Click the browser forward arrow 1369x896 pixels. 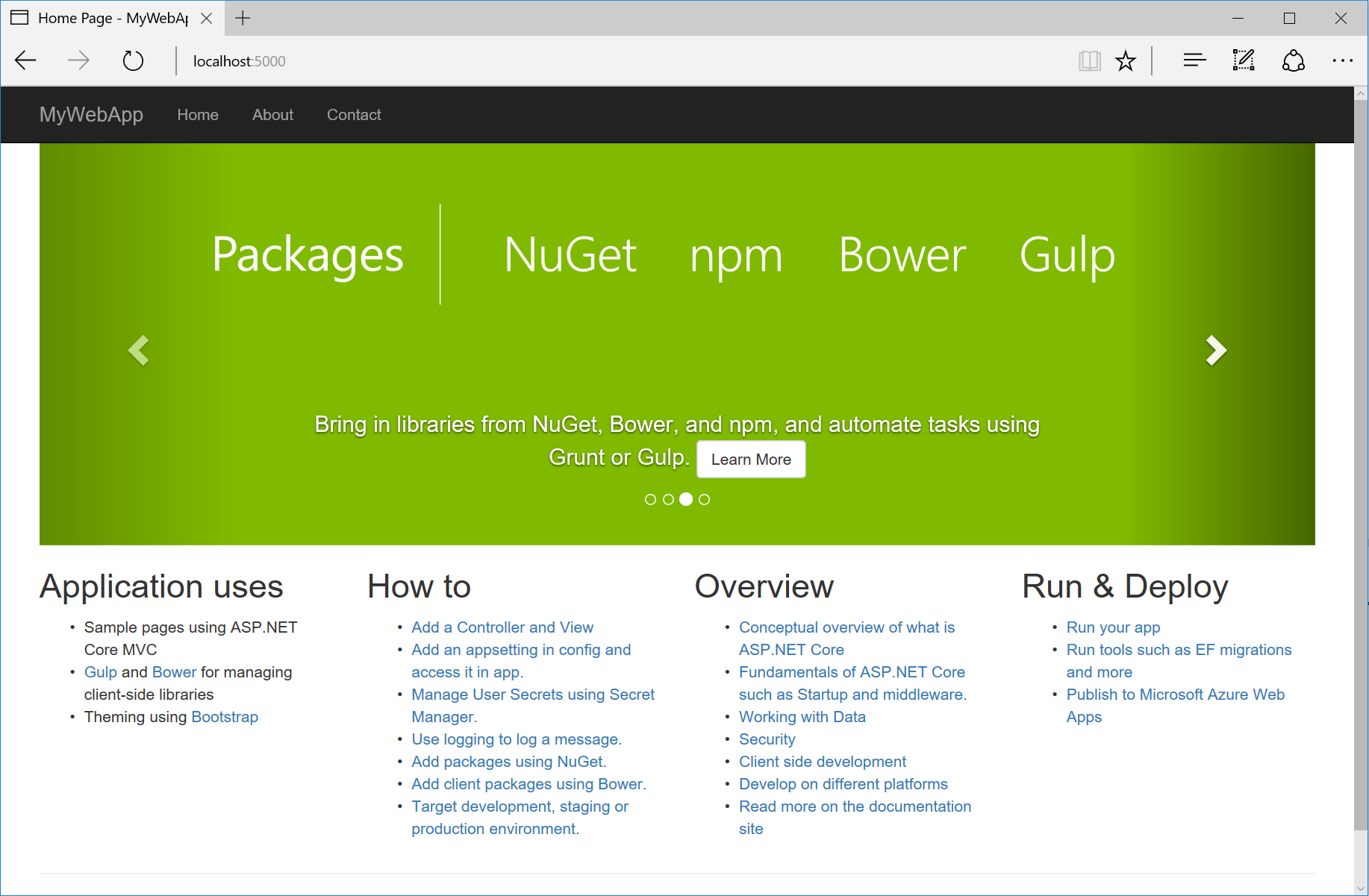point(78,60)
